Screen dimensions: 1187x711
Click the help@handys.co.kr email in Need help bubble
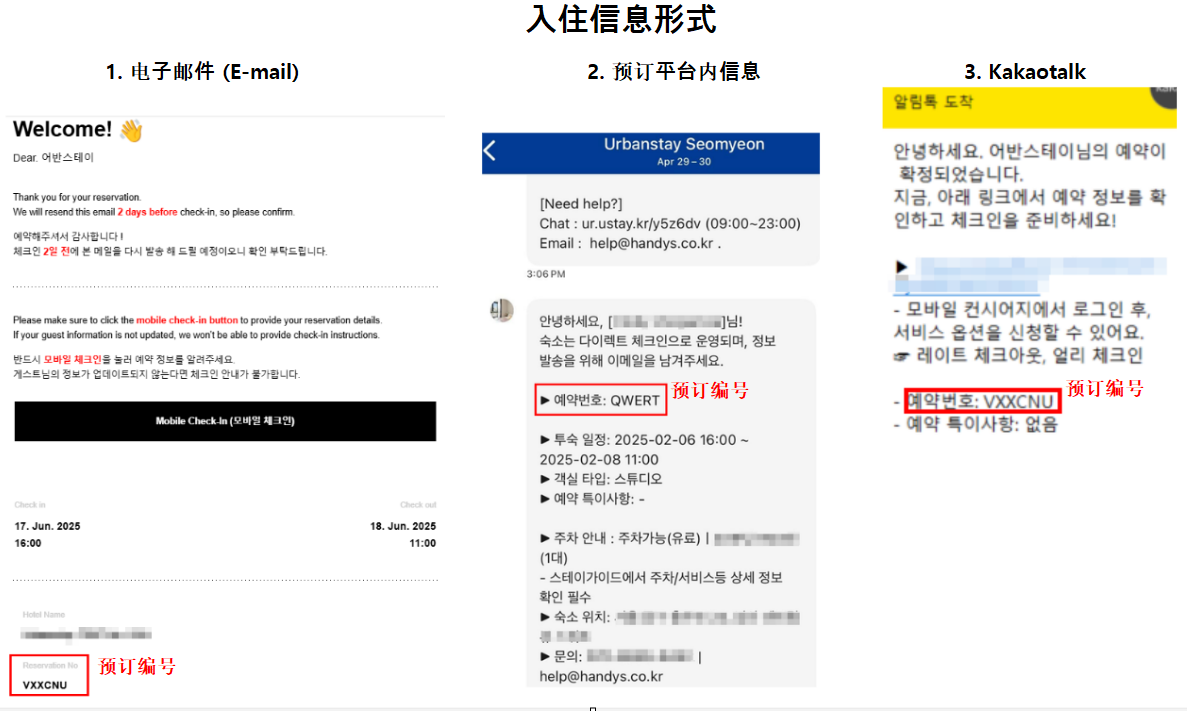[651, 243]
